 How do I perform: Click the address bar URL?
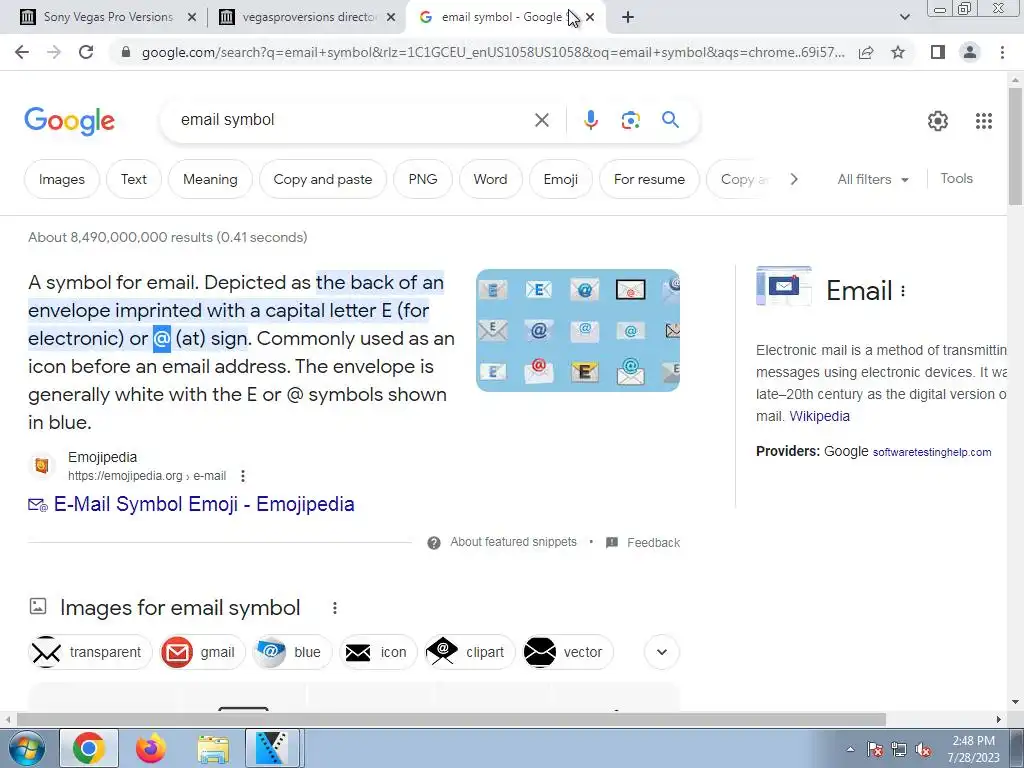pyautogui.click(x=493, y=52)
